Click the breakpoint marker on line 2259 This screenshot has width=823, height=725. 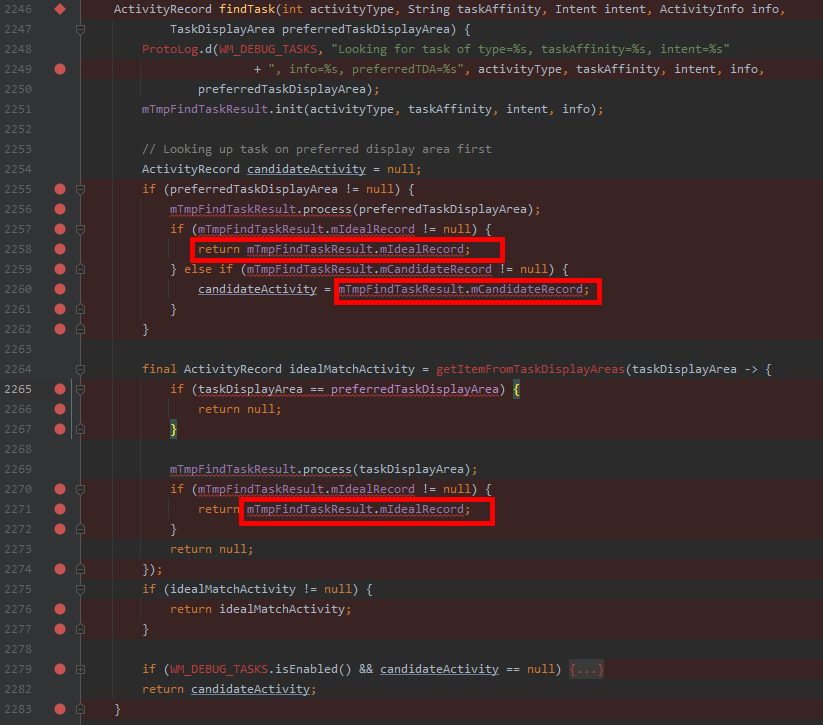coord(60,269)
